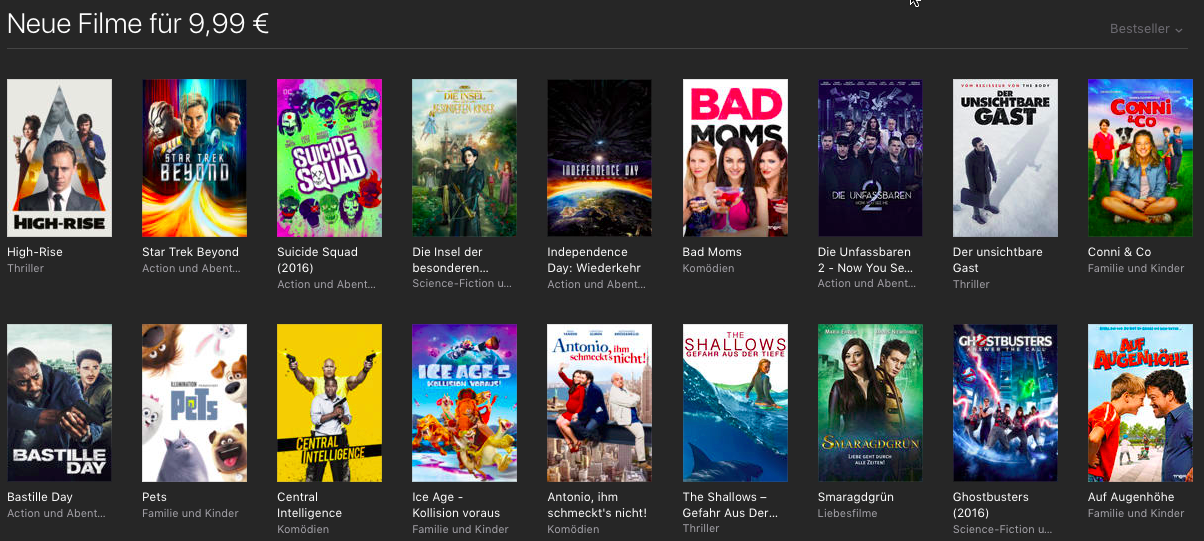Open Die Insel der besonderen Kinder poster
Viewport: 1204px width, 541px height.
464,158
